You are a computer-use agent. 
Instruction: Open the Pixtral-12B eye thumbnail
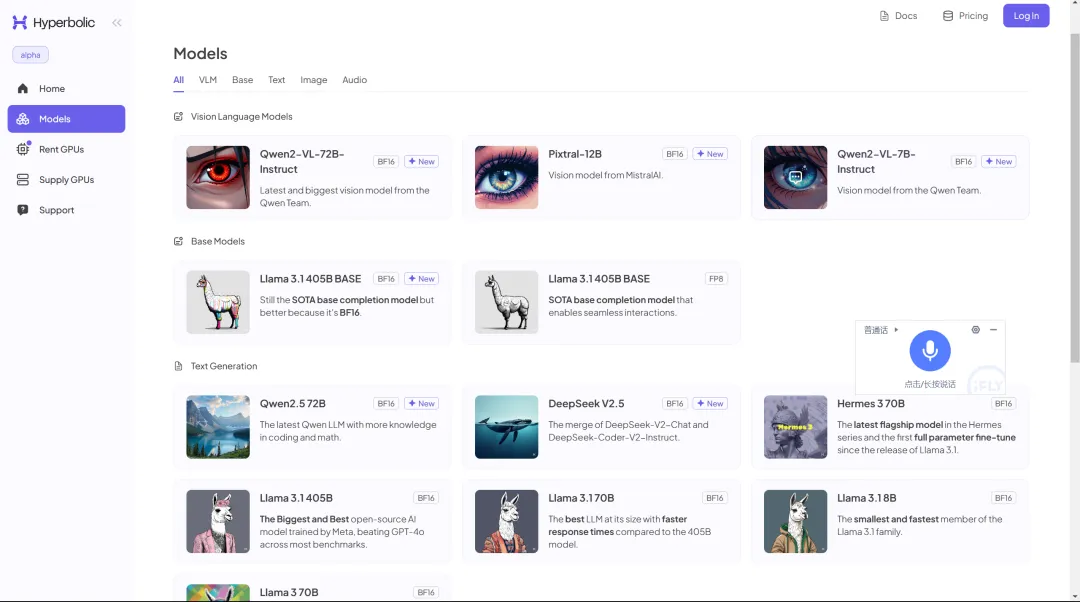click(x=506, y=178)
